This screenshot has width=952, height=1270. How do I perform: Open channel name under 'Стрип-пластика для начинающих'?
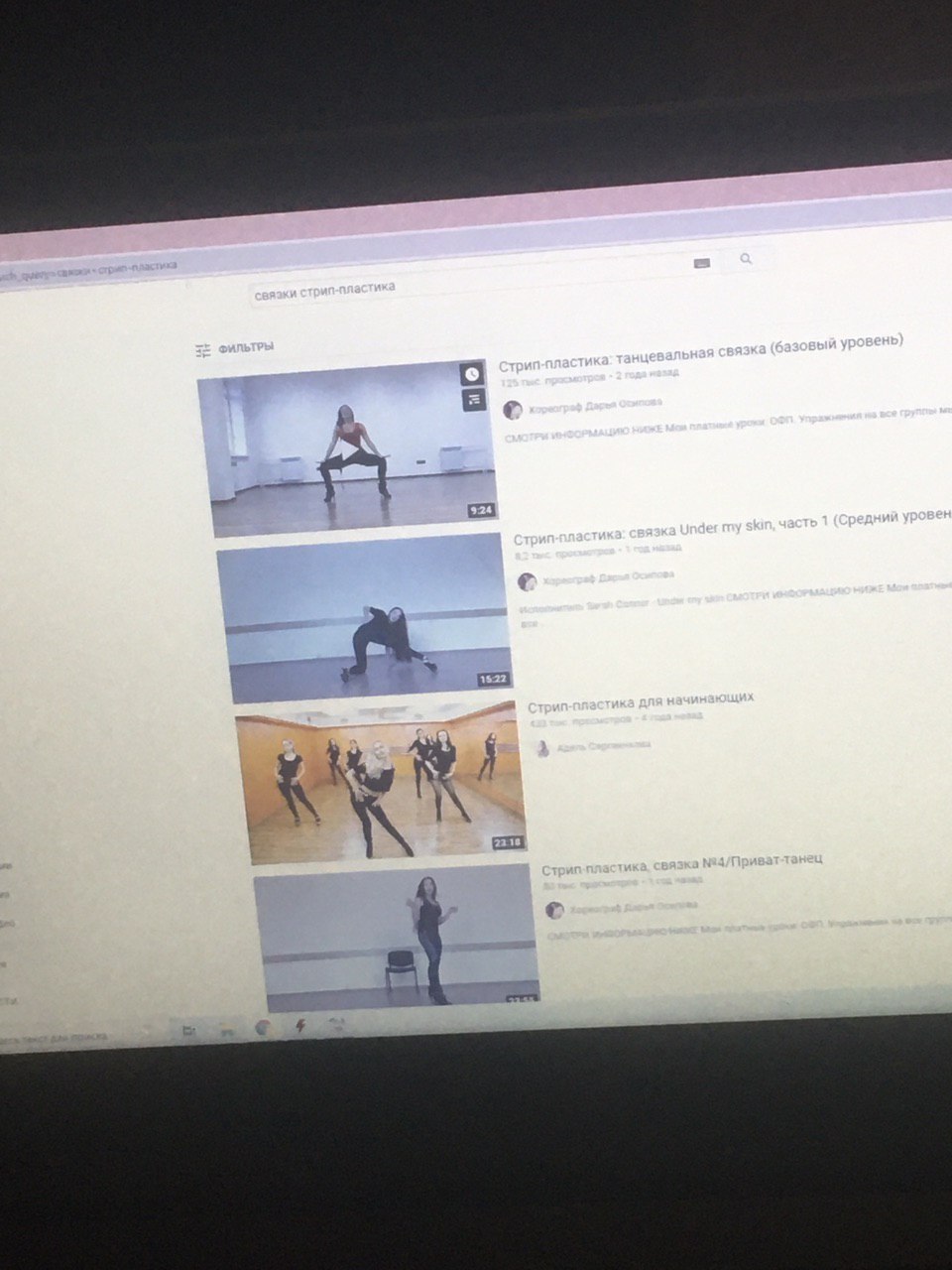pos(604,745)
